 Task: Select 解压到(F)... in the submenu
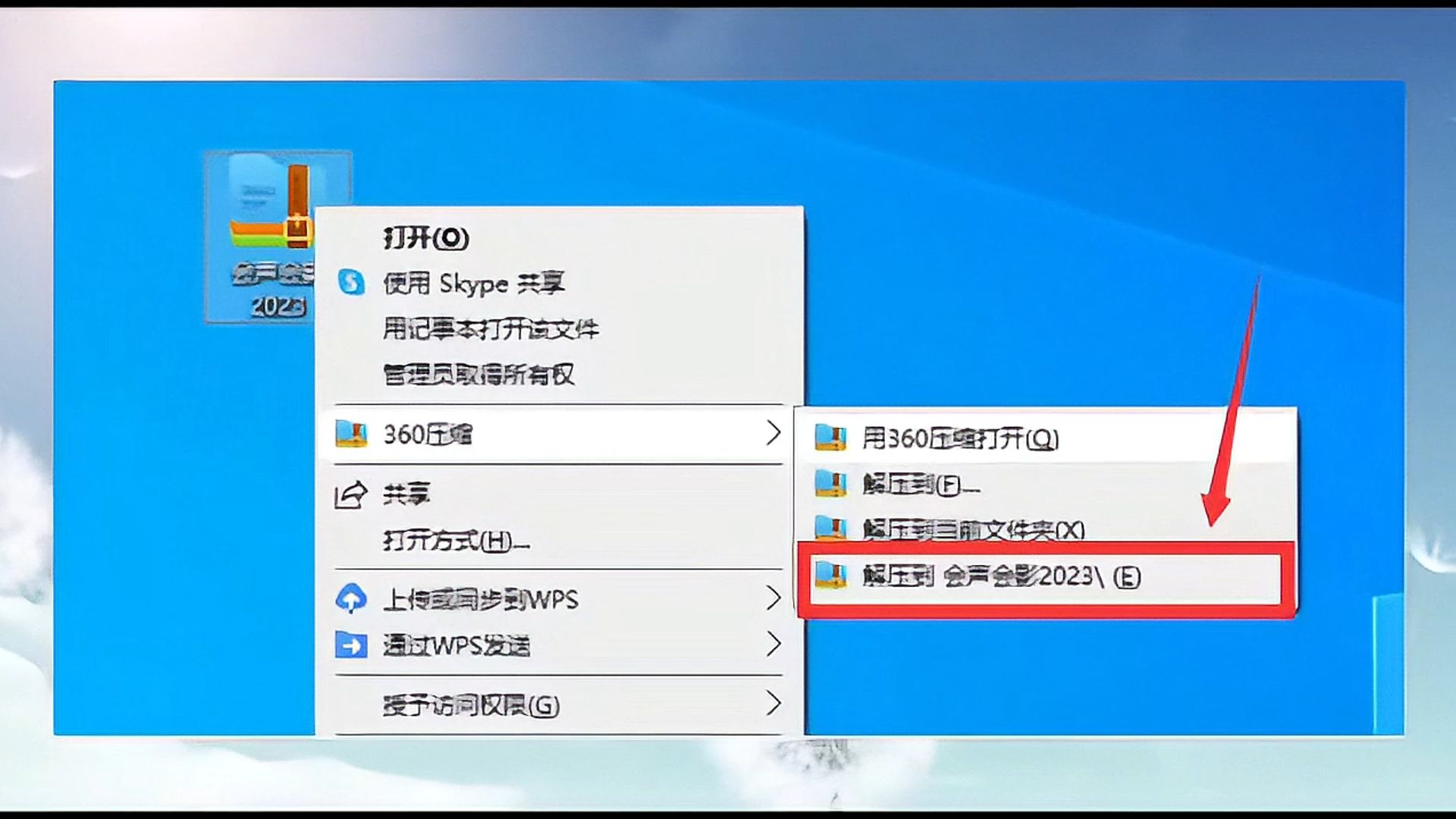tap(1046, 483)
